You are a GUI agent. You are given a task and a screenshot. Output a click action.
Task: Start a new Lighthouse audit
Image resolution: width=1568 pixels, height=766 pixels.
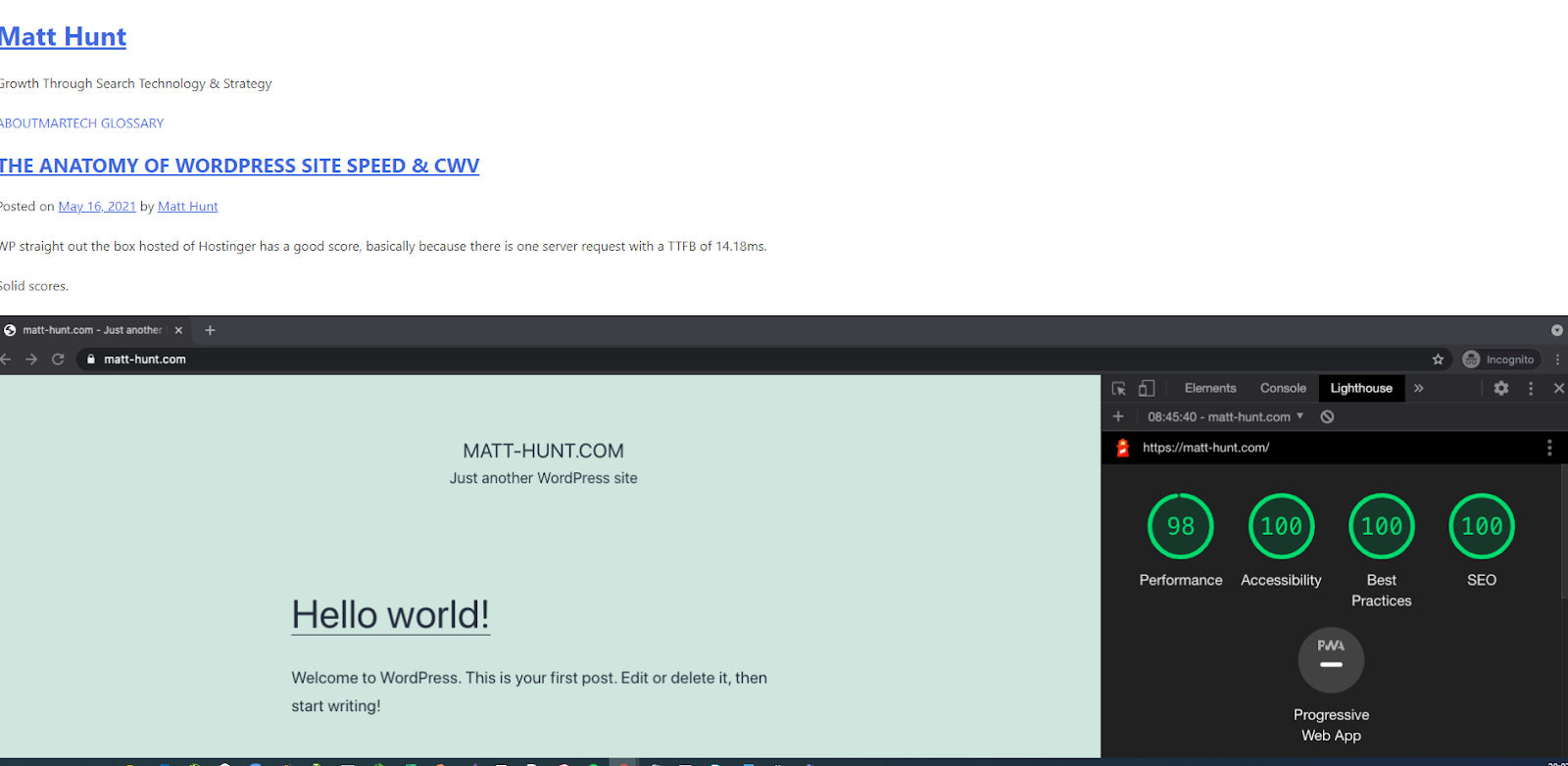(1118, 416)
